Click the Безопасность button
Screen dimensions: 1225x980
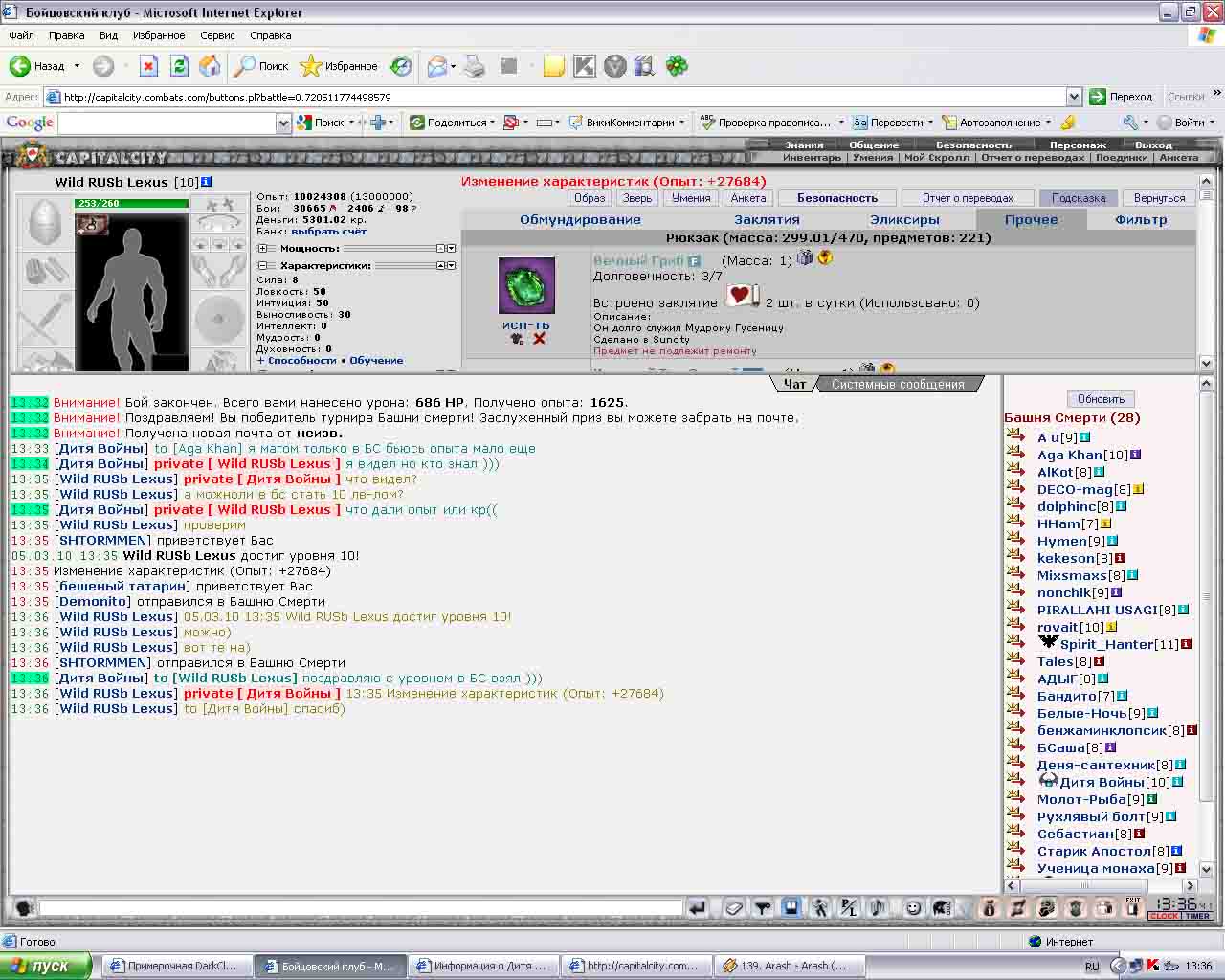[837, 198]
